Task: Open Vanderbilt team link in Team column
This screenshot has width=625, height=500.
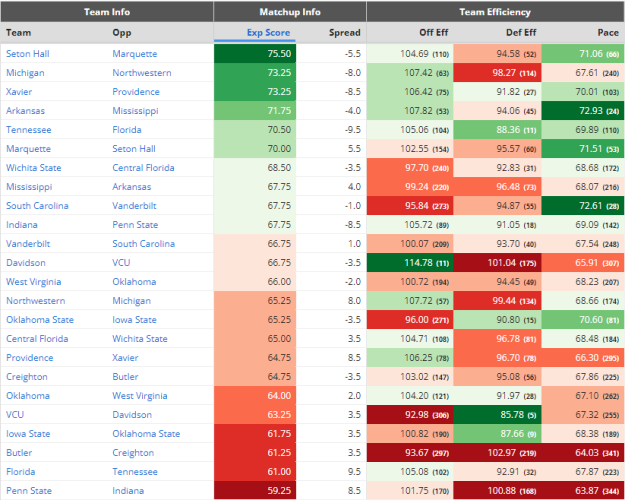Action: click(x=28, y=244)
